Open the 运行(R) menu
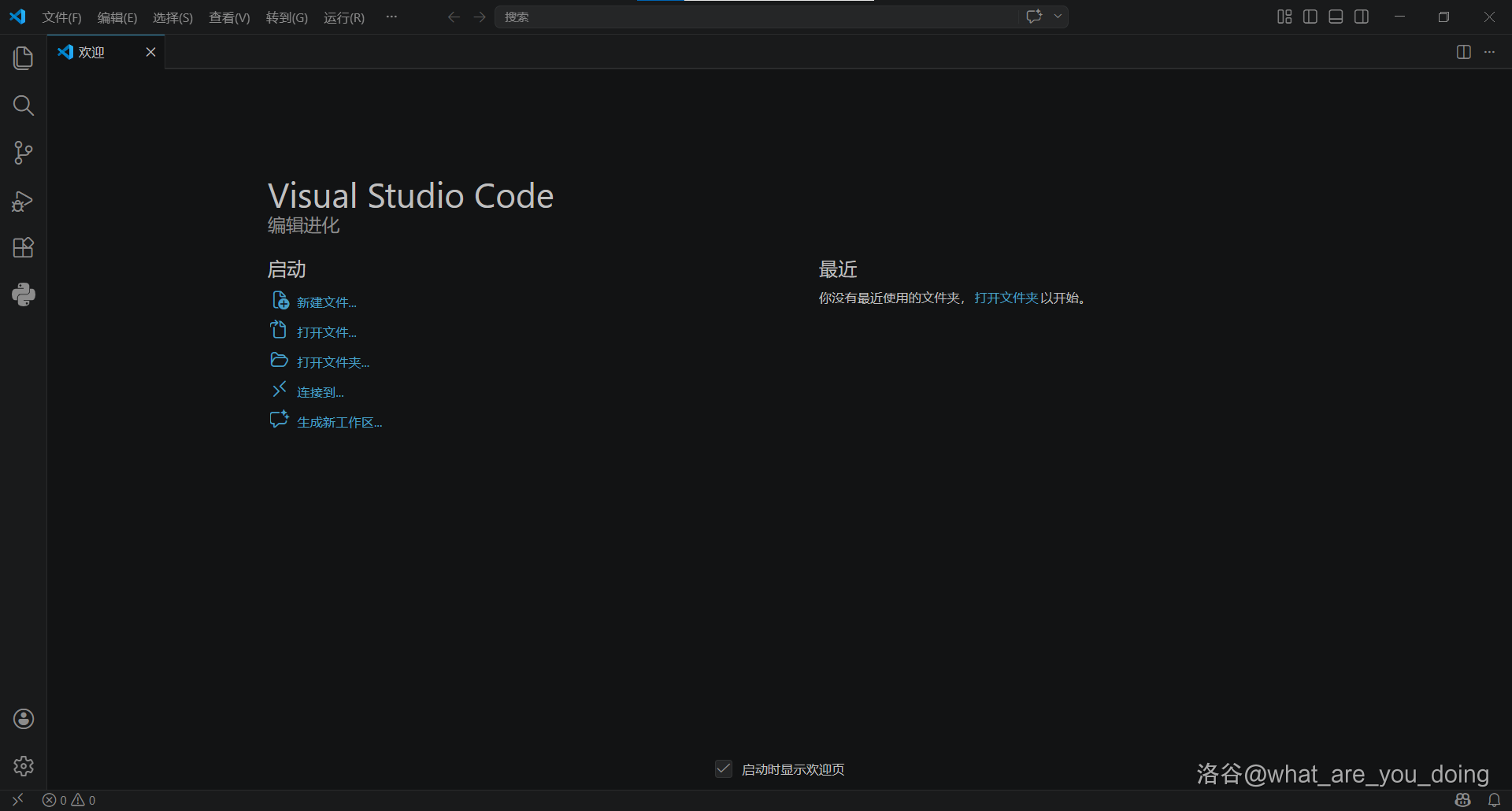Viewport: 1512px width, 811px height. click(344, 17)
